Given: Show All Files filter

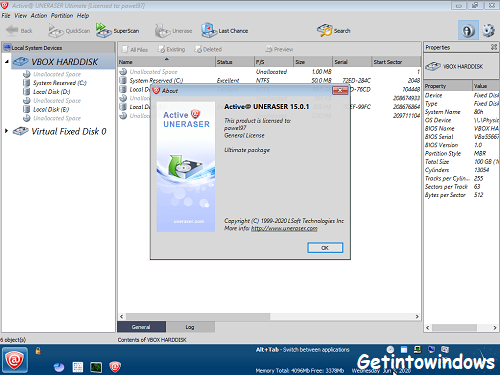Looking at the screenshot, I should click(x=135, y=49).
